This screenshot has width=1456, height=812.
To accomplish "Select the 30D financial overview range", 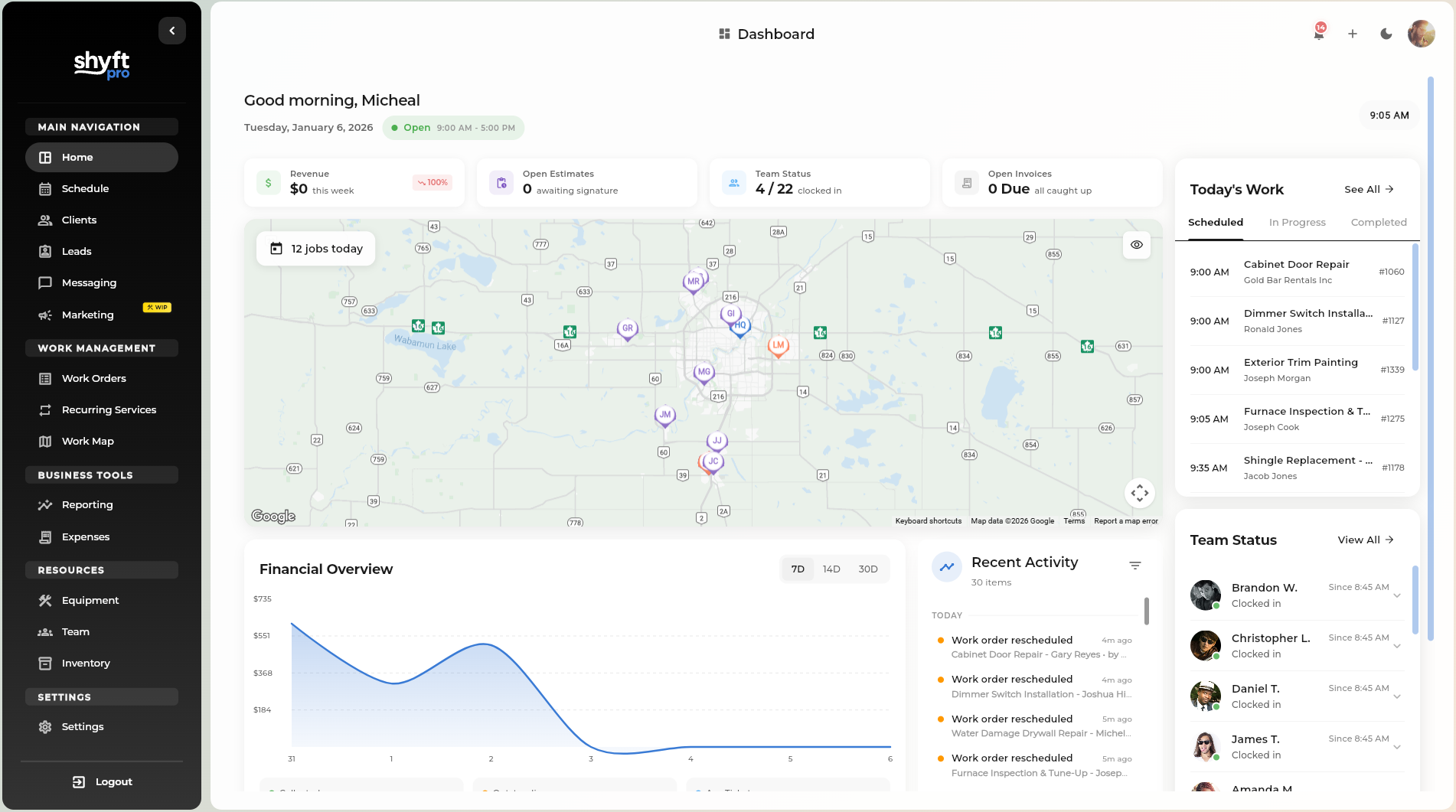I will pyautogui.click(x=868, y=569).
